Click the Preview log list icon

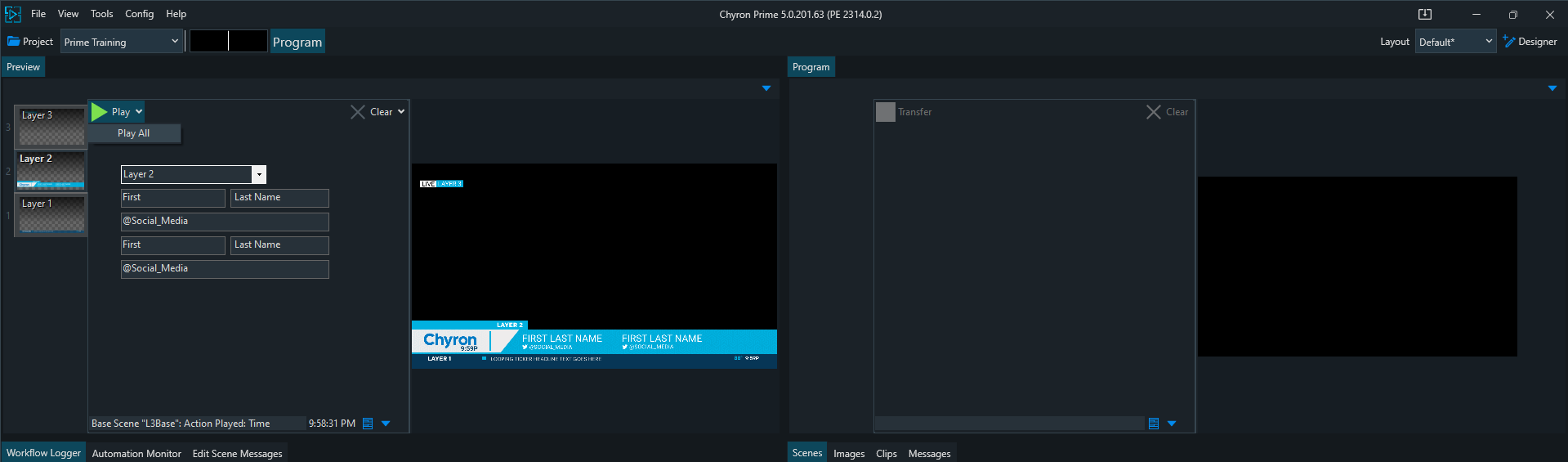pyautogui.click(x=368, y=424)
